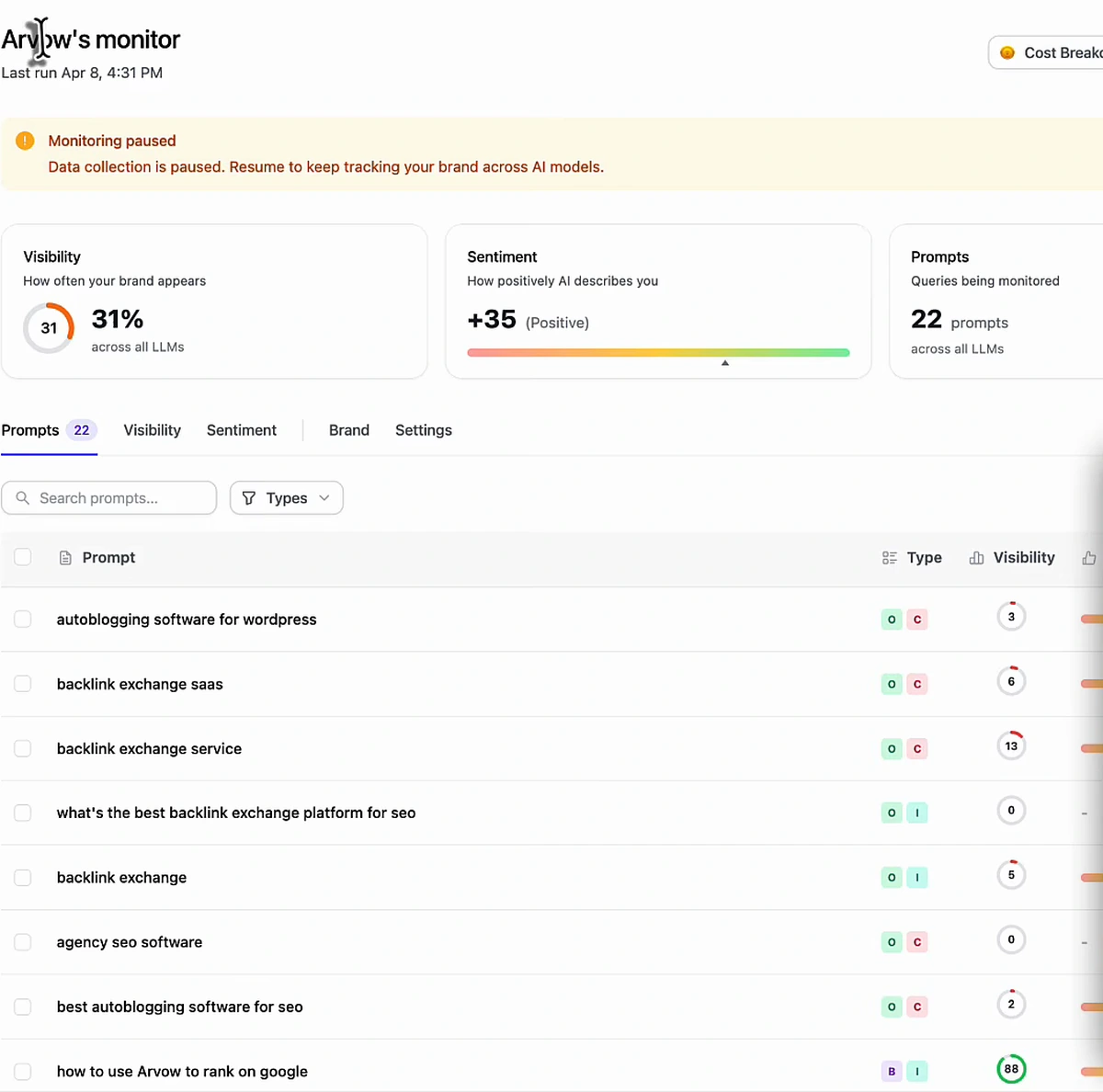
Task: Click I badge in how to use Arvow row
Action: 917,1072
